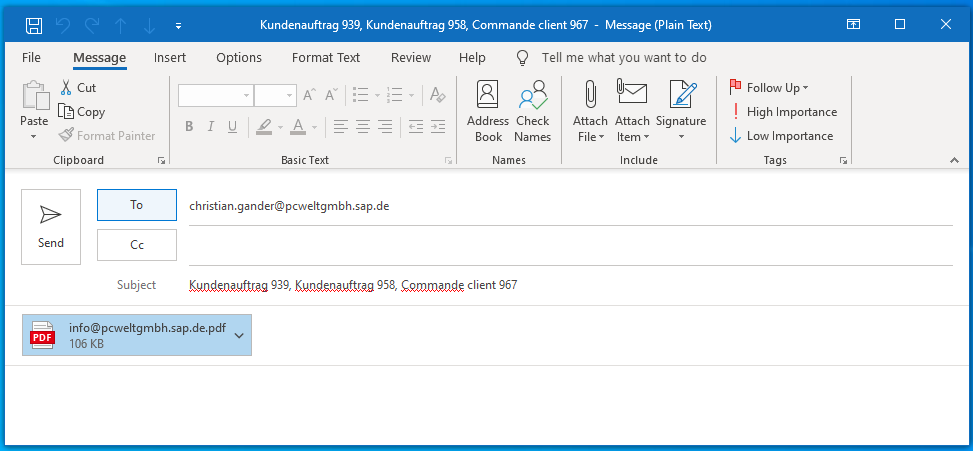Click the Copy icon in Clipboard group
This screenshot has width=973, height=451.
coord(66,112)
